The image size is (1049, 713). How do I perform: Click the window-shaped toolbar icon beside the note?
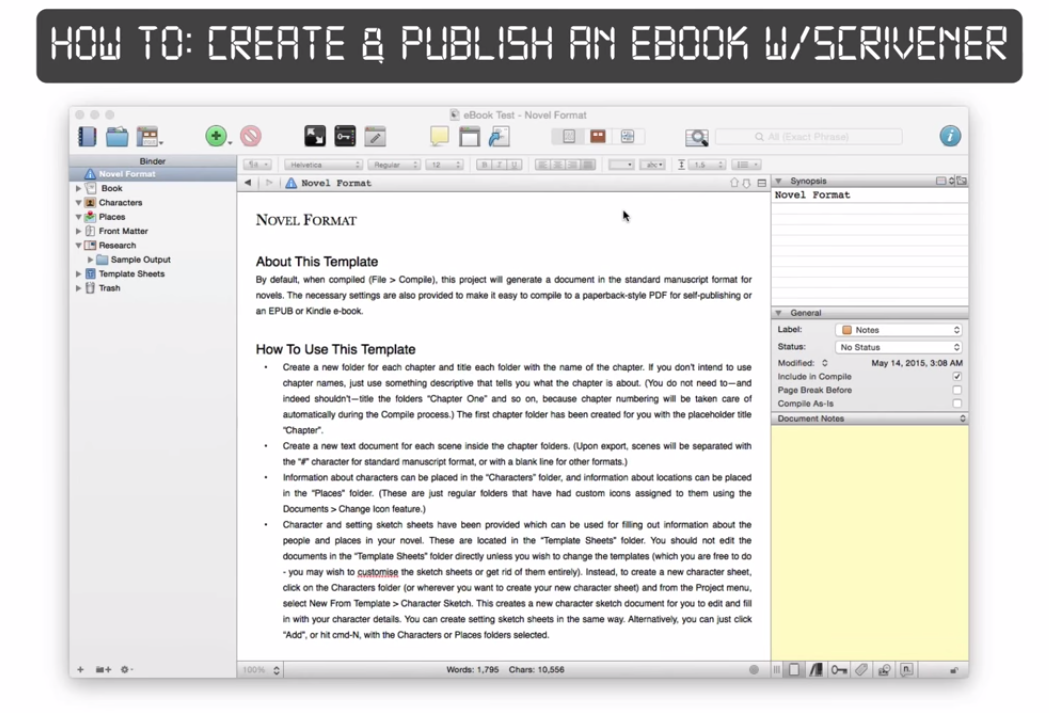(469, 136)
